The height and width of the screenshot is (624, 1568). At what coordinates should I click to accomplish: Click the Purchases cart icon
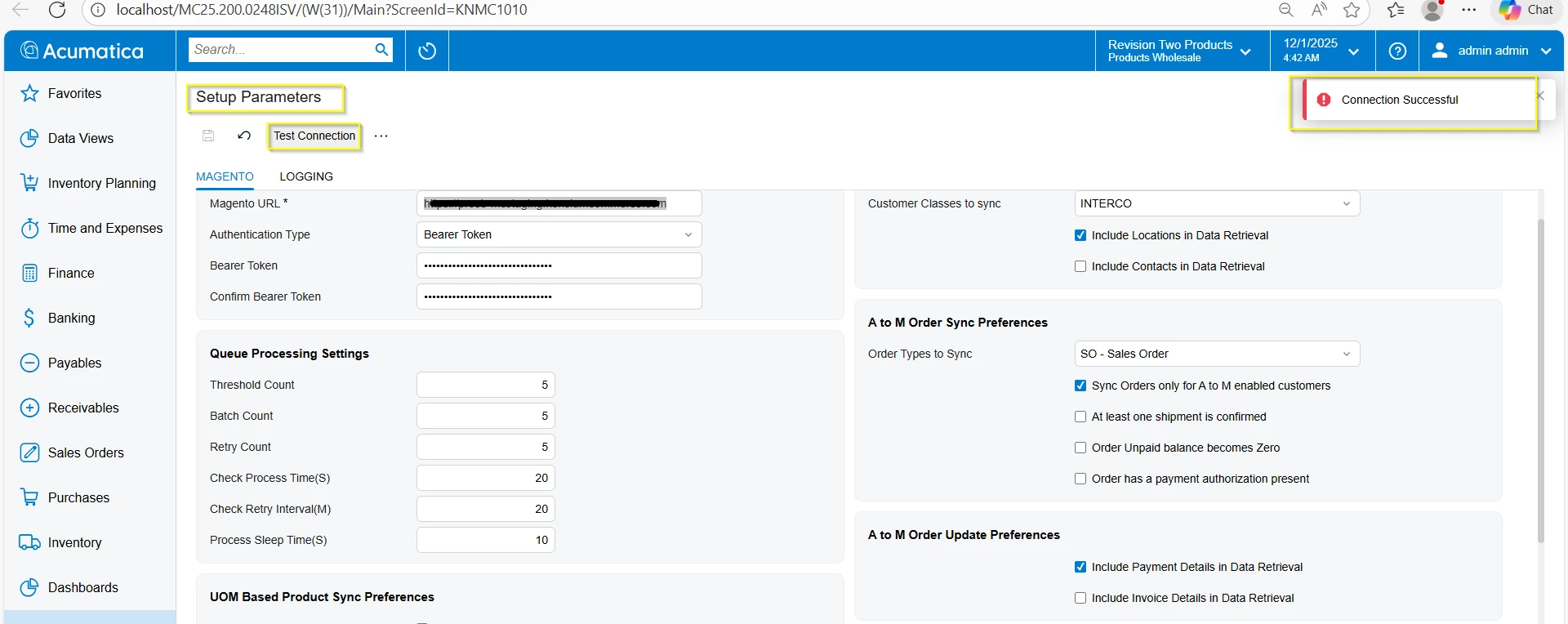click(x=29, y=497)
